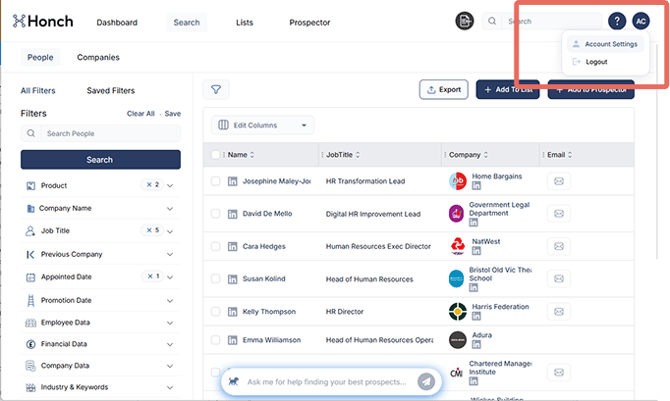This screenshot has height=401, width=670.
Task: Click Clear All in the filters panel
Action: coord(140,114)
